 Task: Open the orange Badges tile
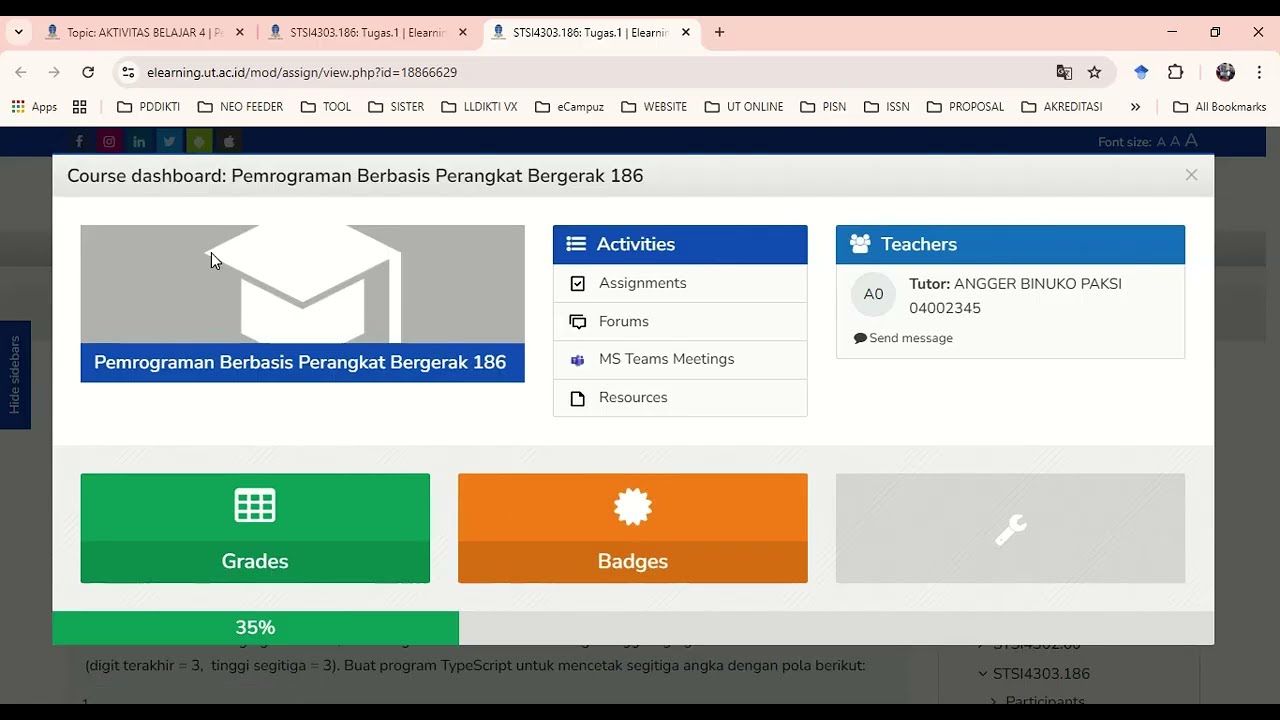(633, 528)
